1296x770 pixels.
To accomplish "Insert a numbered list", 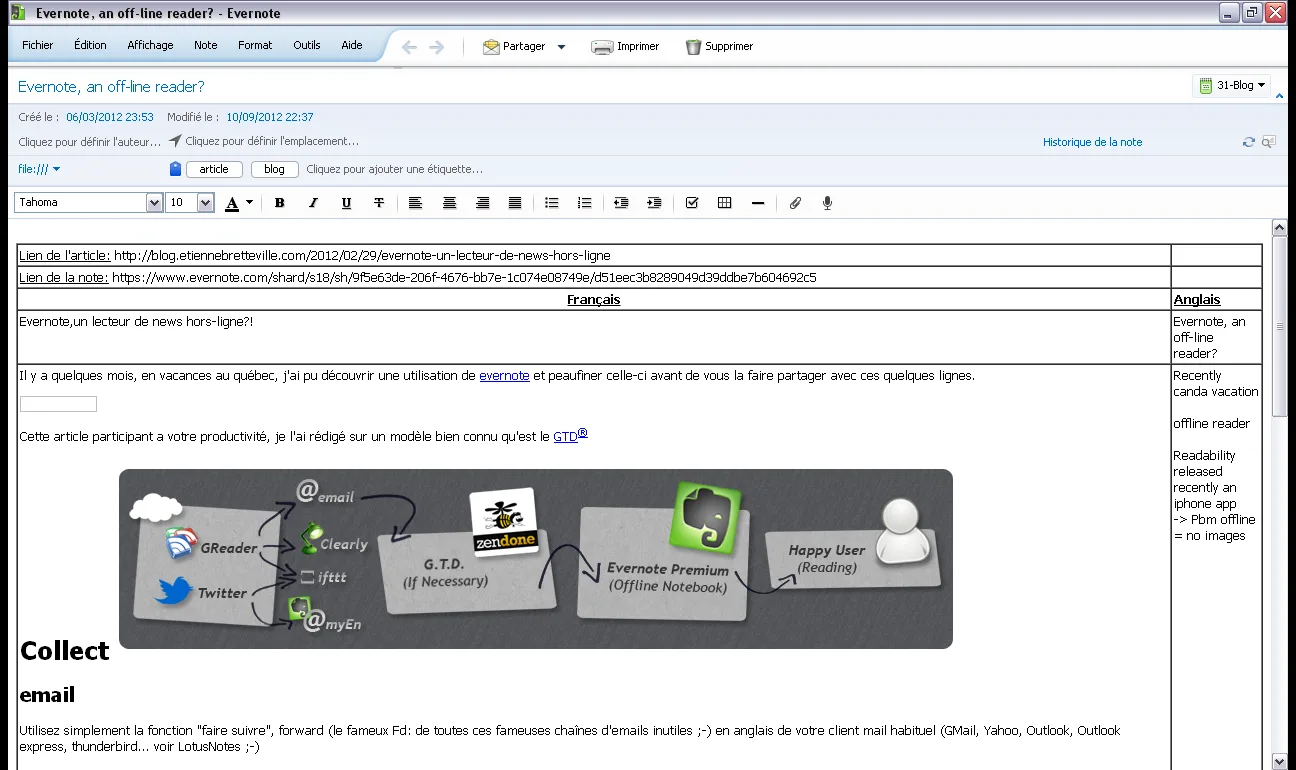I will coord(585,203).
